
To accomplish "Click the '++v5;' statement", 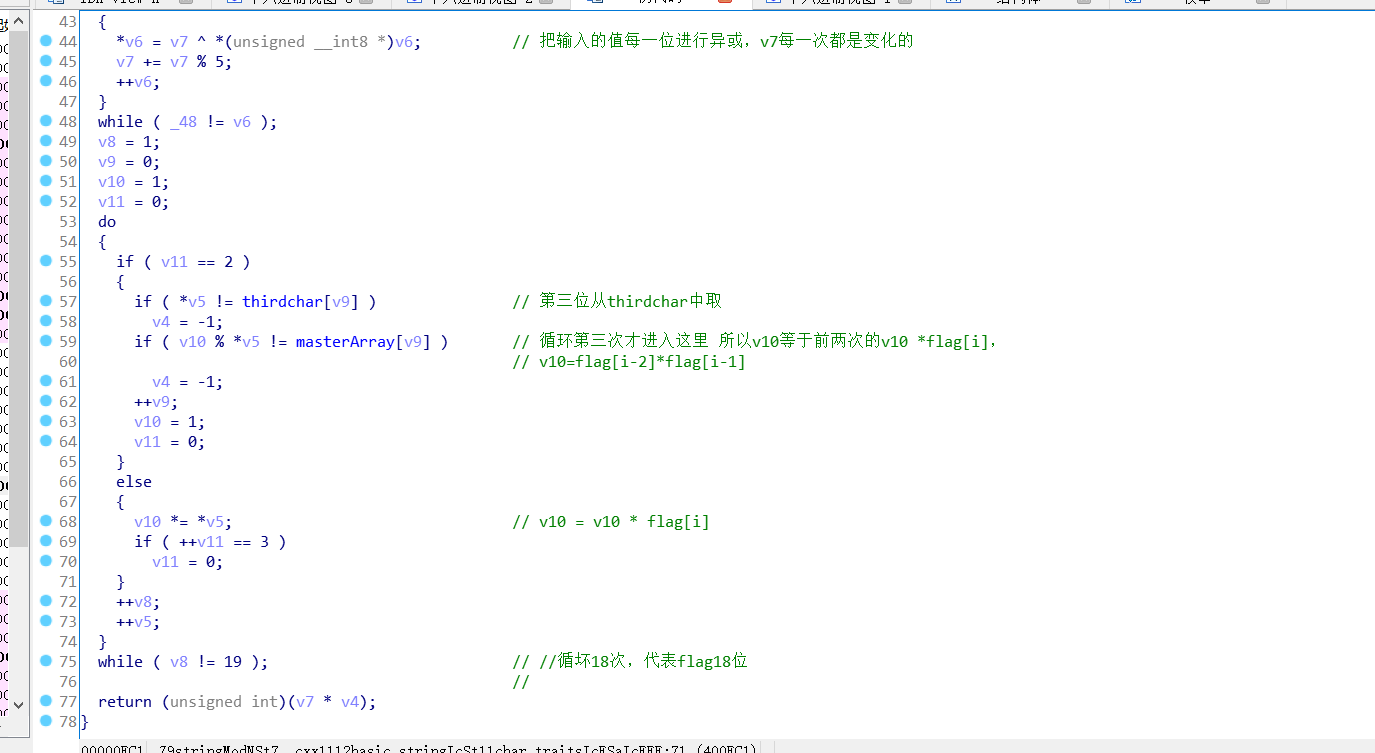I will coord(138,621).
